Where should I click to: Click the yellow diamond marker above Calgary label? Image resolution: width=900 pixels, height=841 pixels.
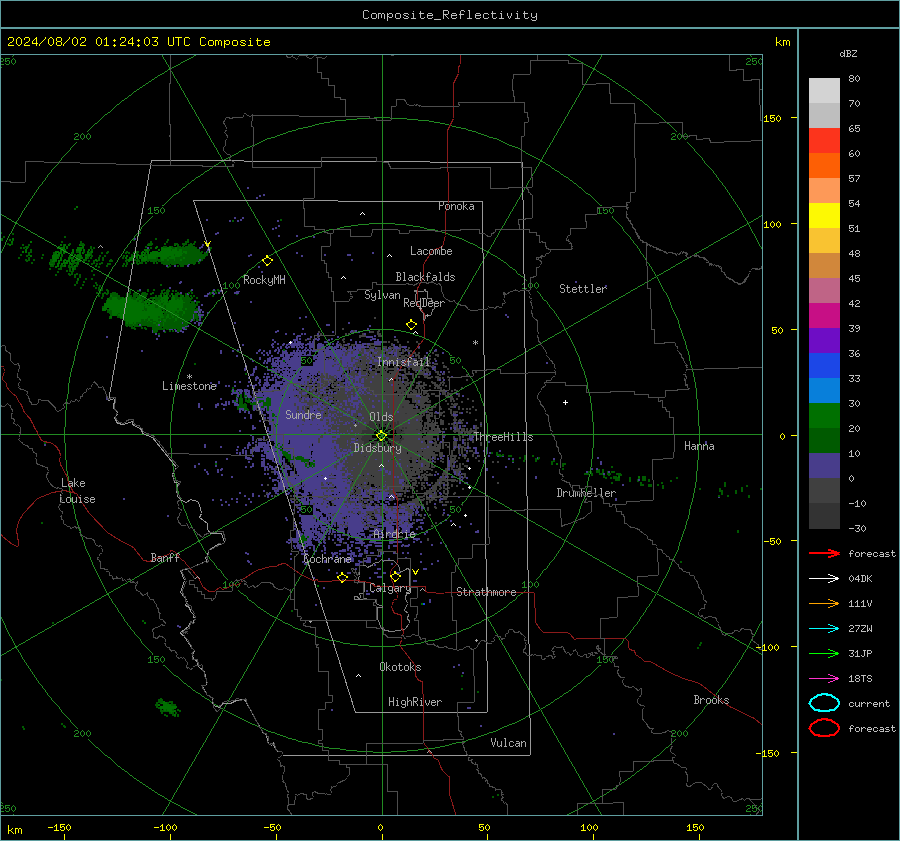(x=395, y=576)
